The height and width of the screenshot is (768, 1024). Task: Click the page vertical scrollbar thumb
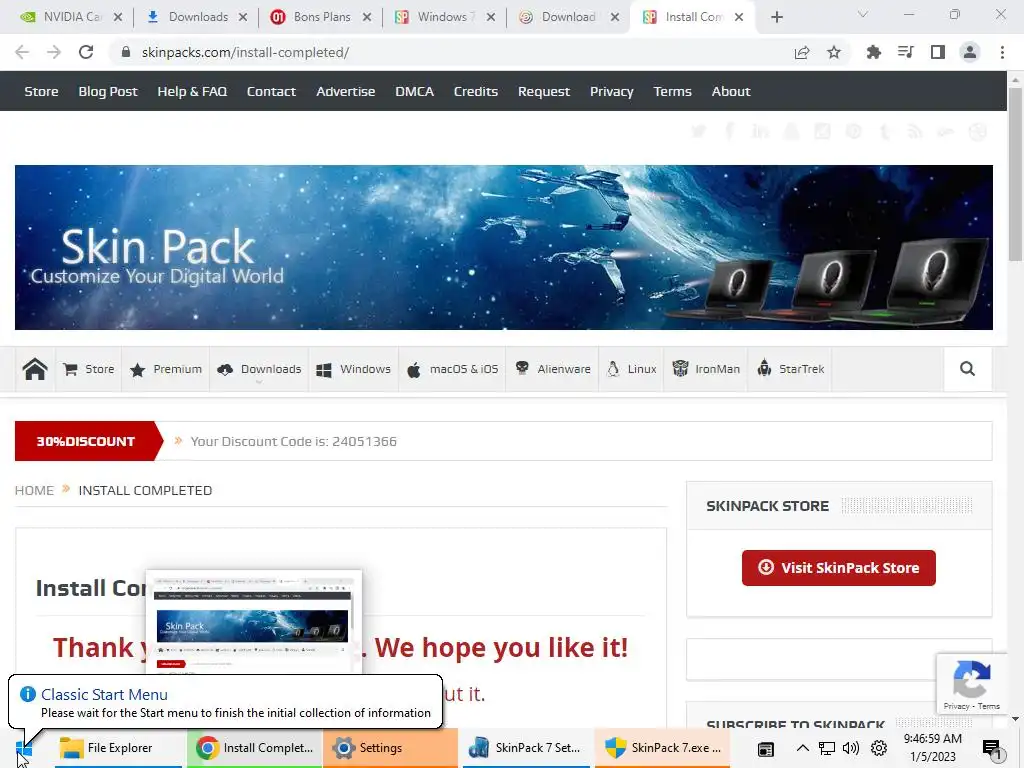[x=1015, y=174]
